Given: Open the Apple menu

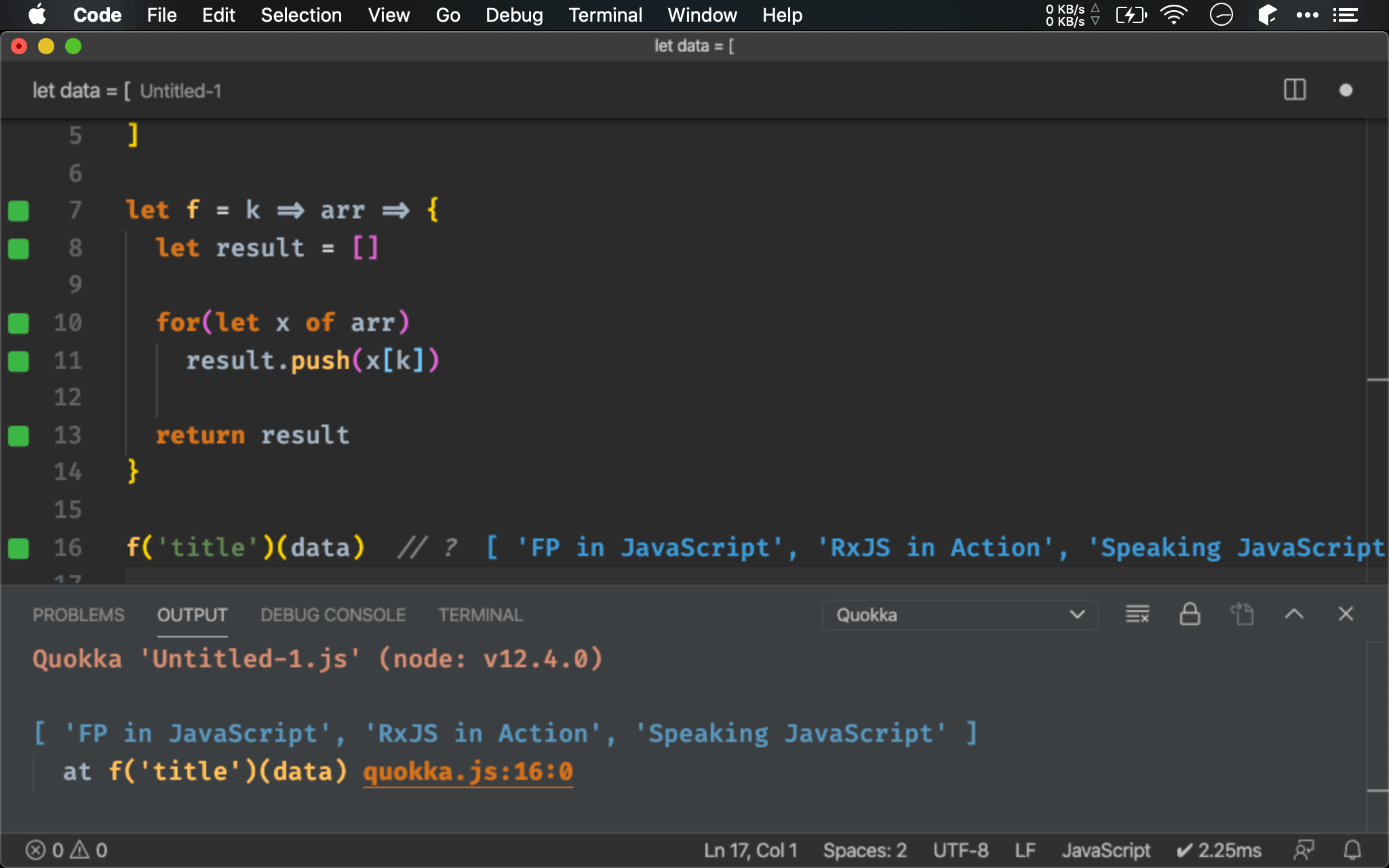Looking at the screenshot, I should pyautogui.click(x=37, y=14).
